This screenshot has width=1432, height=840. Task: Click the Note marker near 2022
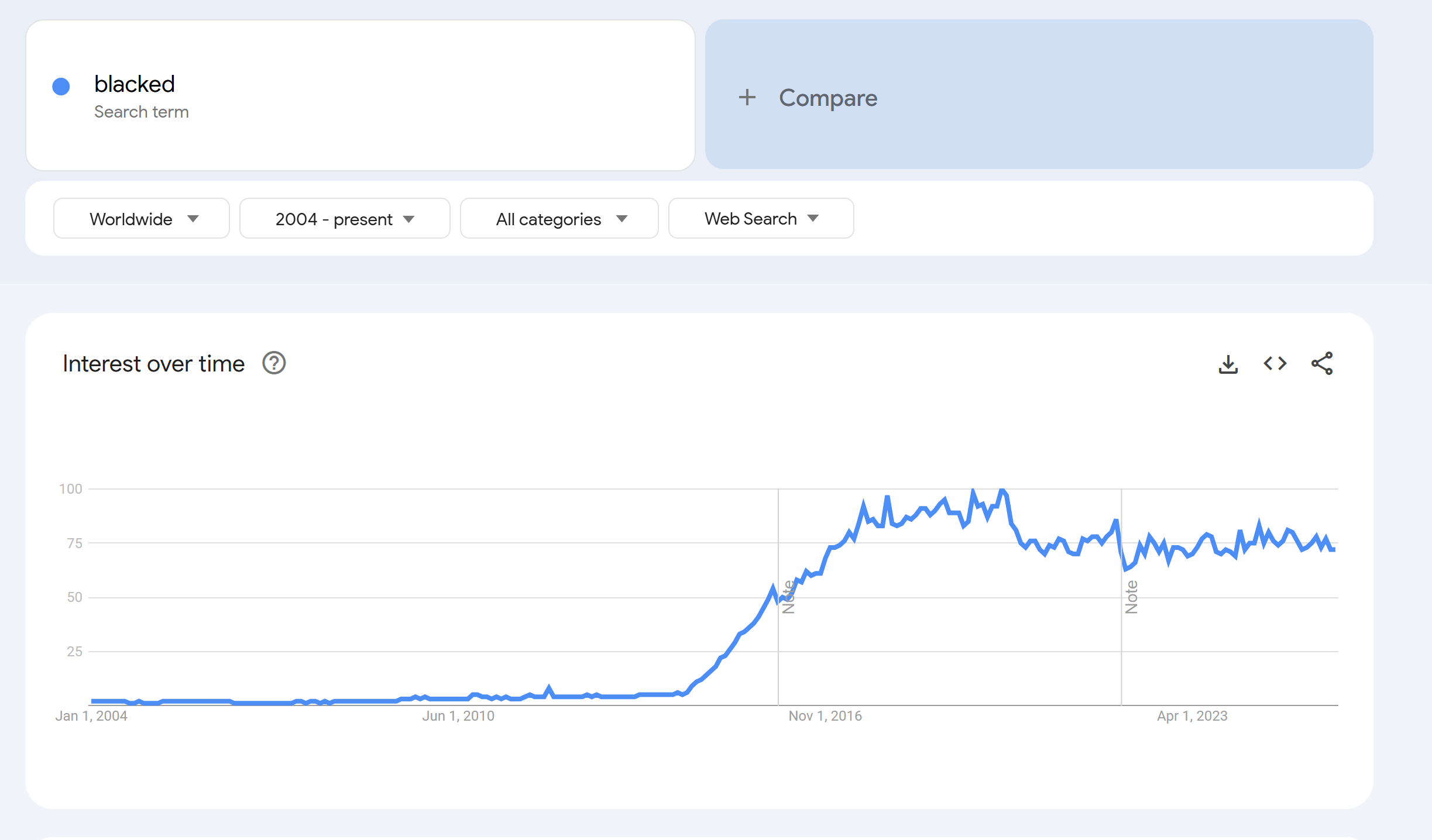point(1131,597)
